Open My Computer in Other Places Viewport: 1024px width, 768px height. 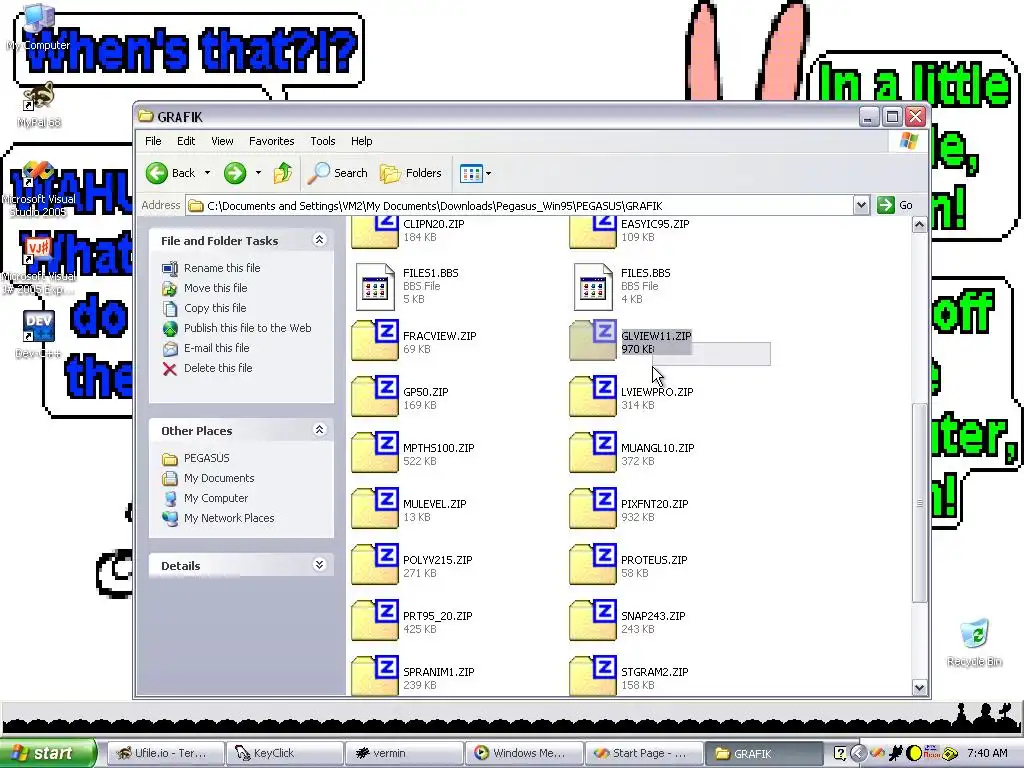pos(216,498)
